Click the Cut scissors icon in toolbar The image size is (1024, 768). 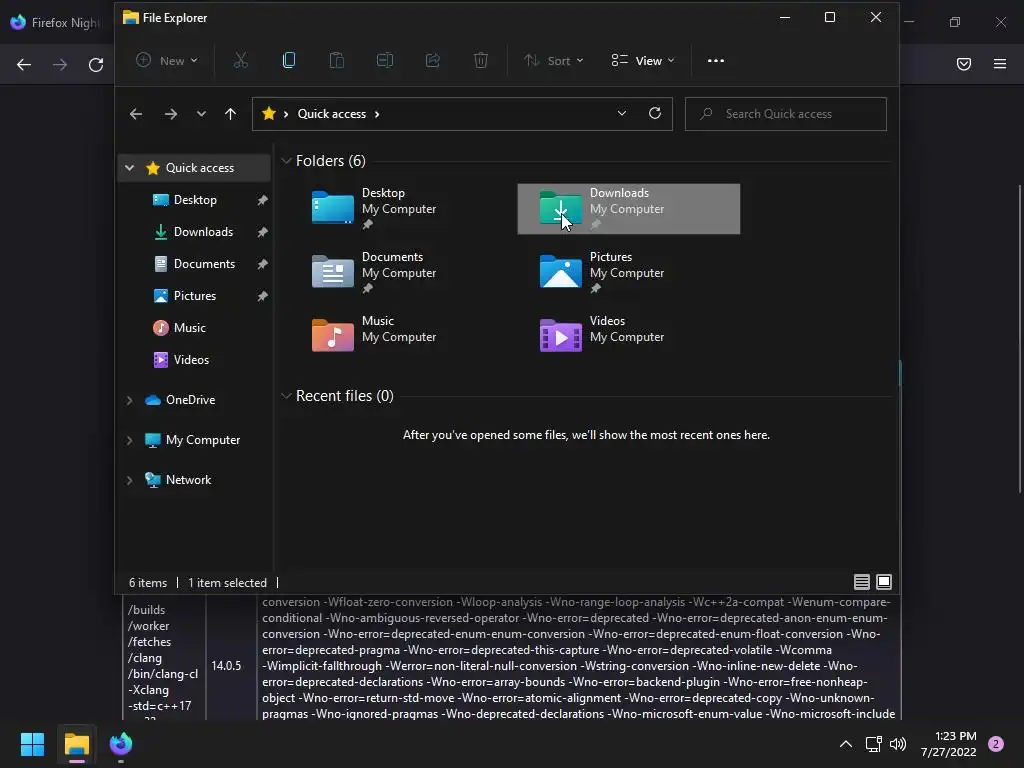tap(241, 61)
